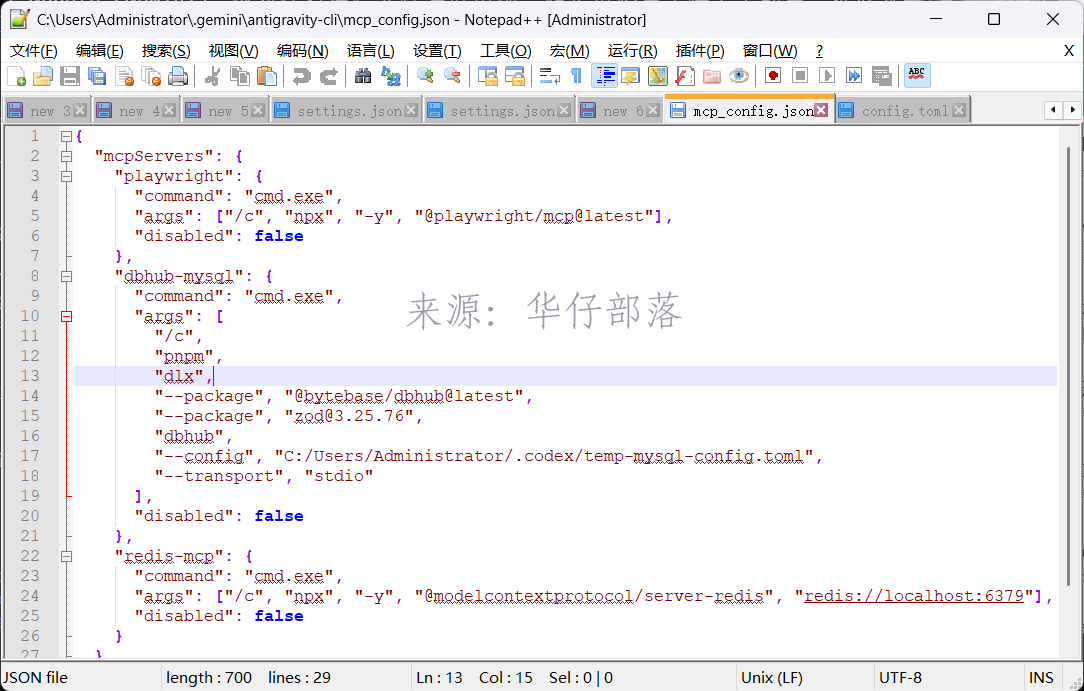This screenshot has width=1084, height=691.
Task: Close the mcp_config.json tab with its red X
Action: 821,111
